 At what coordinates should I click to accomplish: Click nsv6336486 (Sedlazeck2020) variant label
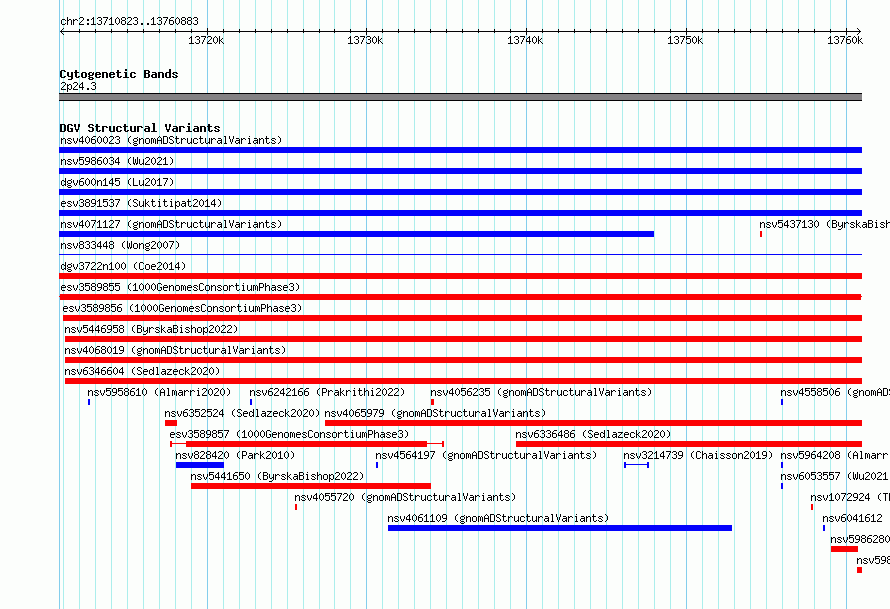pos(593,434)
